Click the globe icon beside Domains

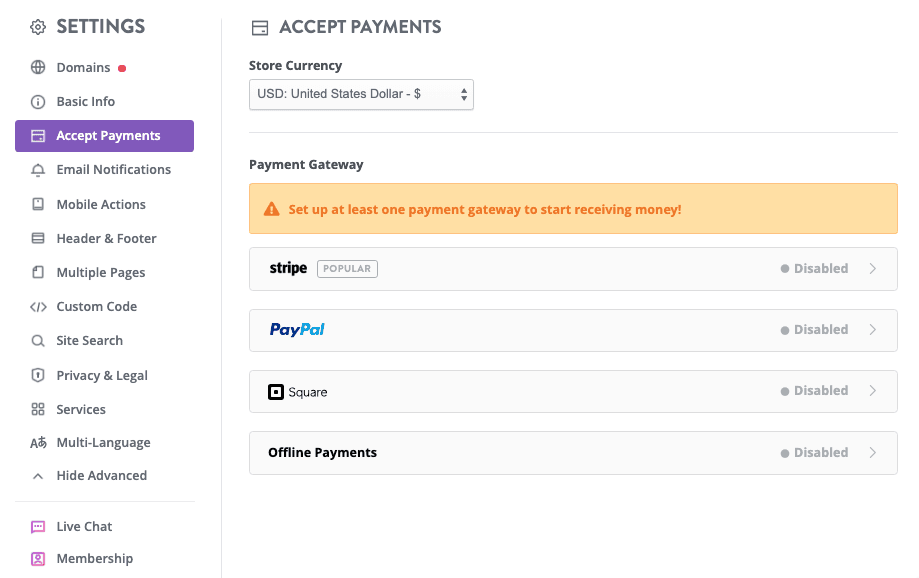38,68
